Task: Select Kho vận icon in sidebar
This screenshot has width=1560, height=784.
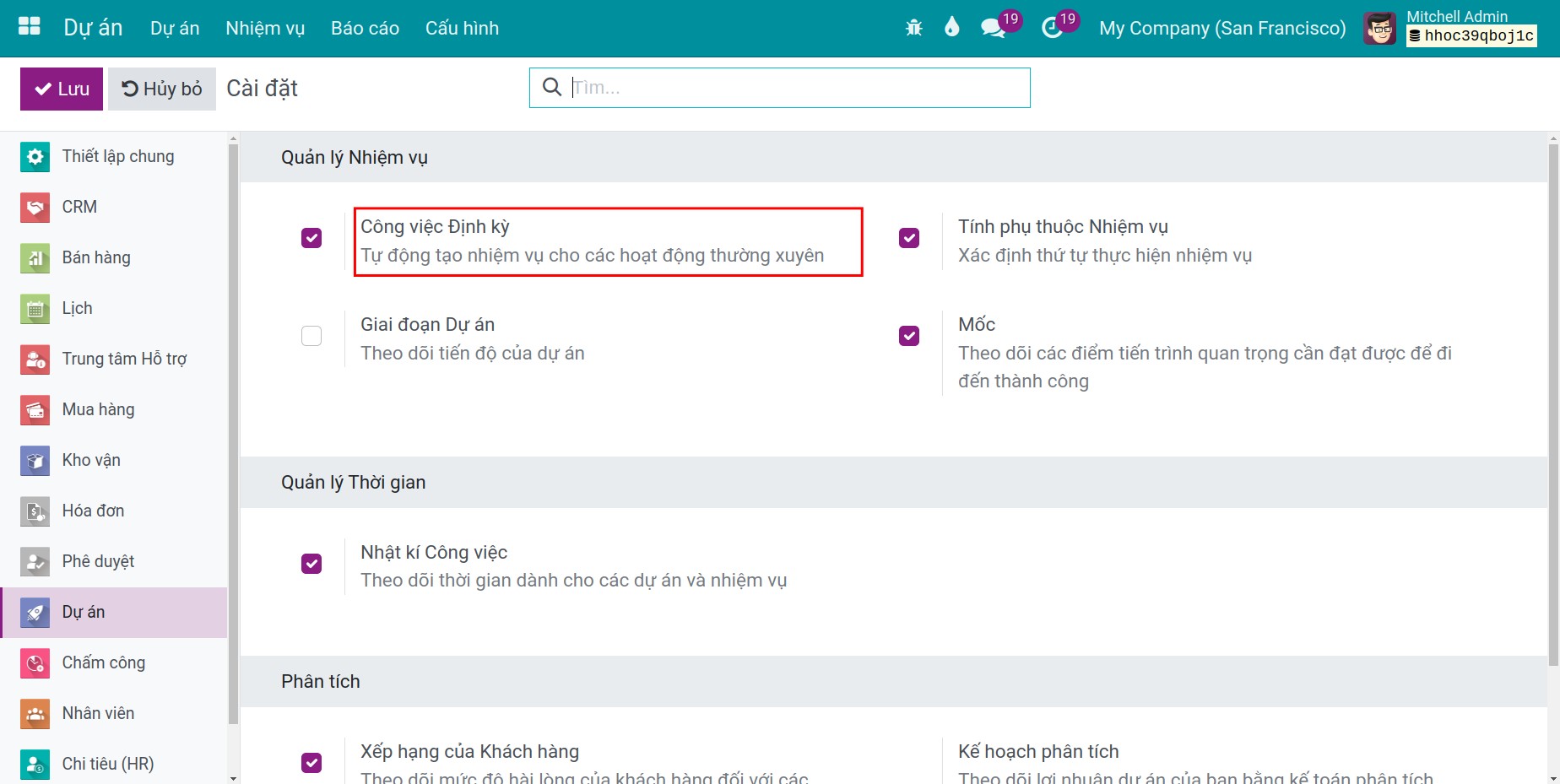Action: pos(35,461)
